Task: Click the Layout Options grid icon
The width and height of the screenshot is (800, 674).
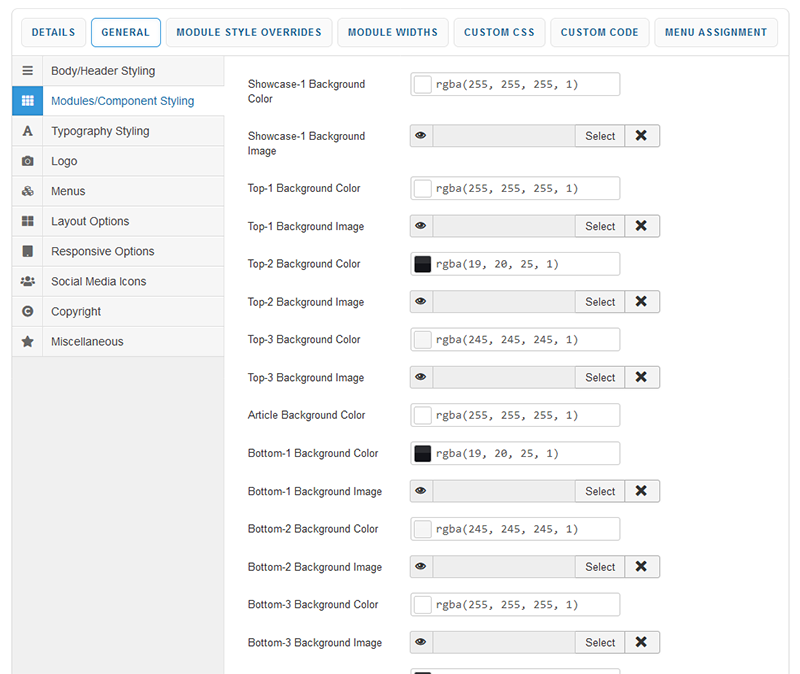Action: (x=27, y=221)
